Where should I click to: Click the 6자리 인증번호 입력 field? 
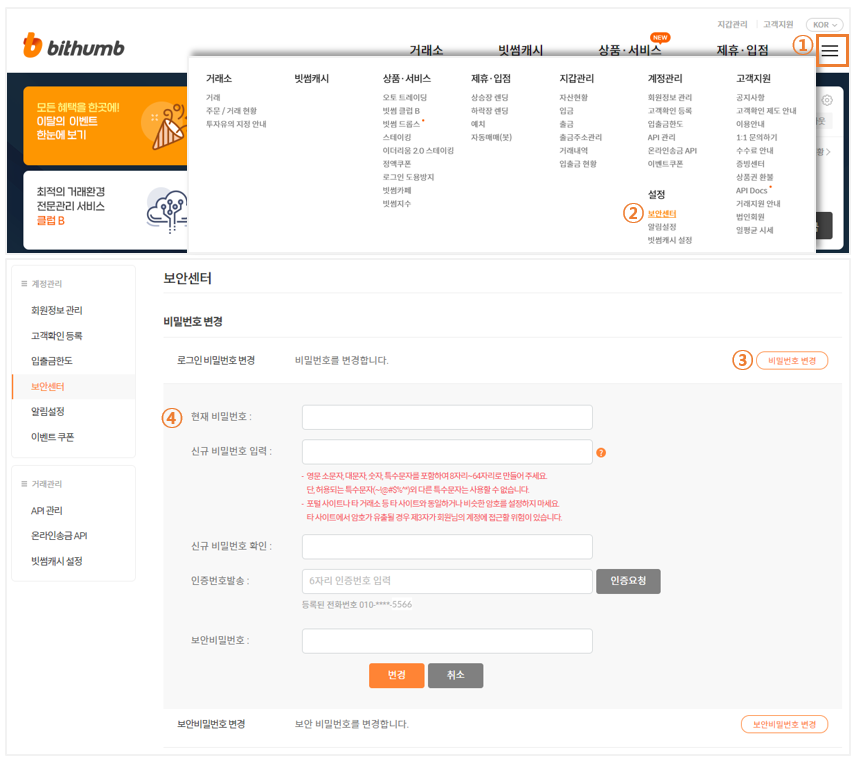click(x=447, y=581)
